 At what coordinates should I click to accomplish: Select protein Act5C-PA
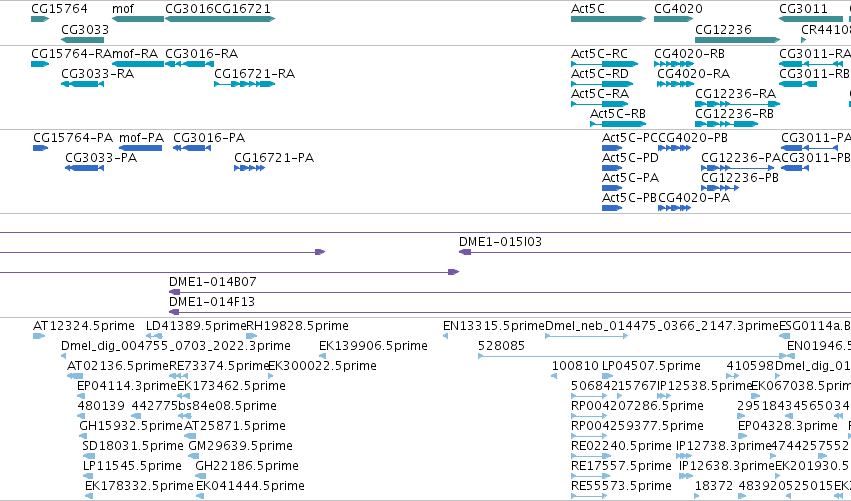630,178
